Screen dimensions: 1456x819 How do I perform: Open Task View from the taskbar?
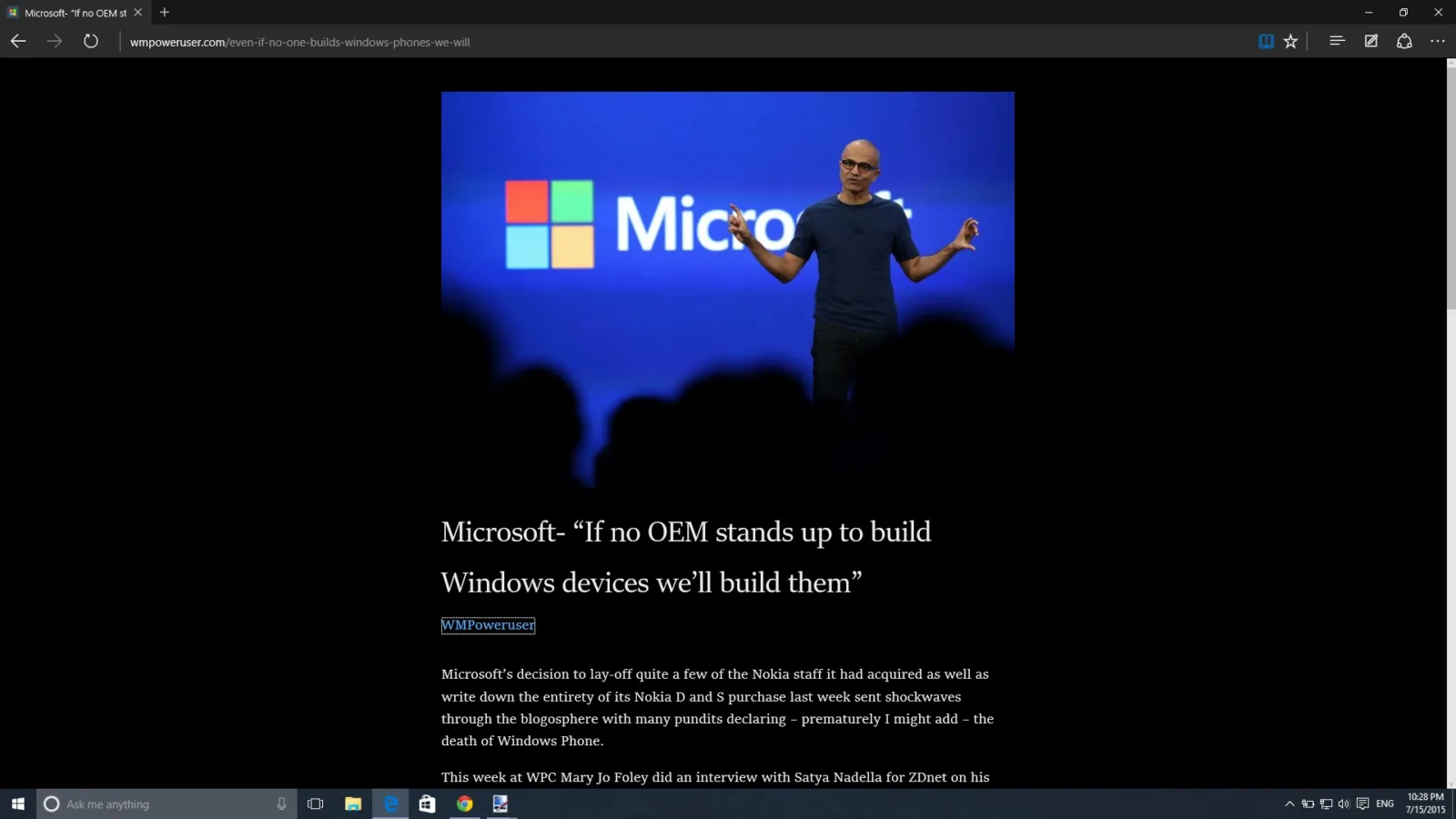[316, 804]
